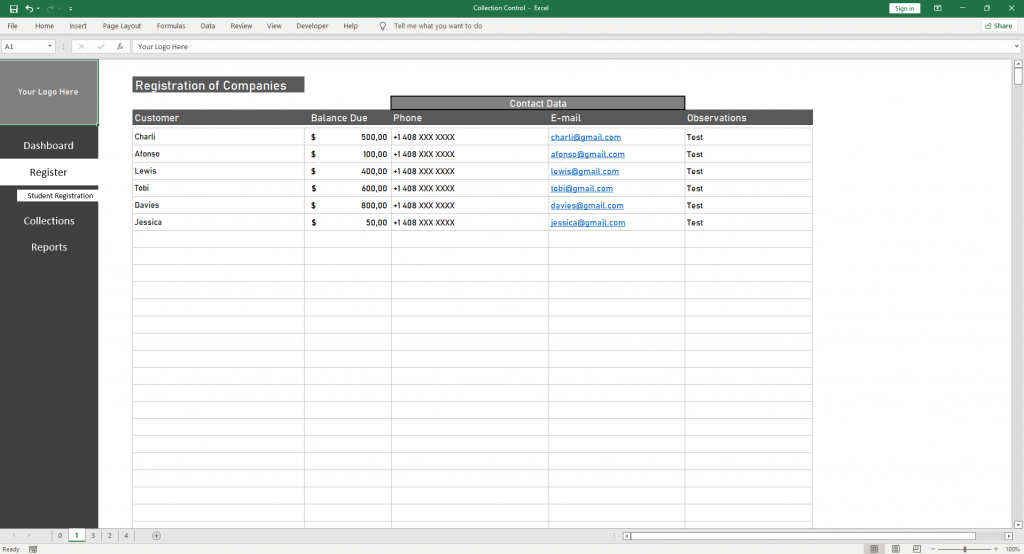Screen dimensions: 1024x554
Task: Select the Contact Data header
Action: click(537, 103)
